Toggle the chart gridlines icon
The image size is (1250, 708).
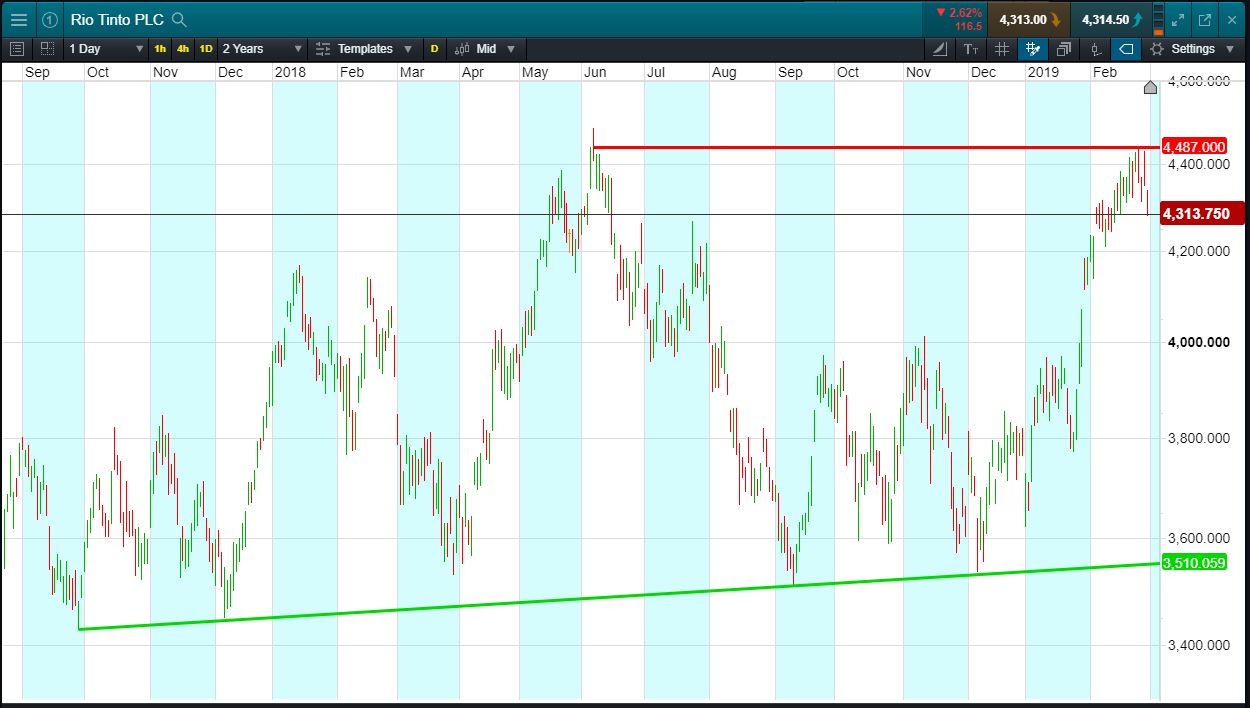click(1001, 48)
